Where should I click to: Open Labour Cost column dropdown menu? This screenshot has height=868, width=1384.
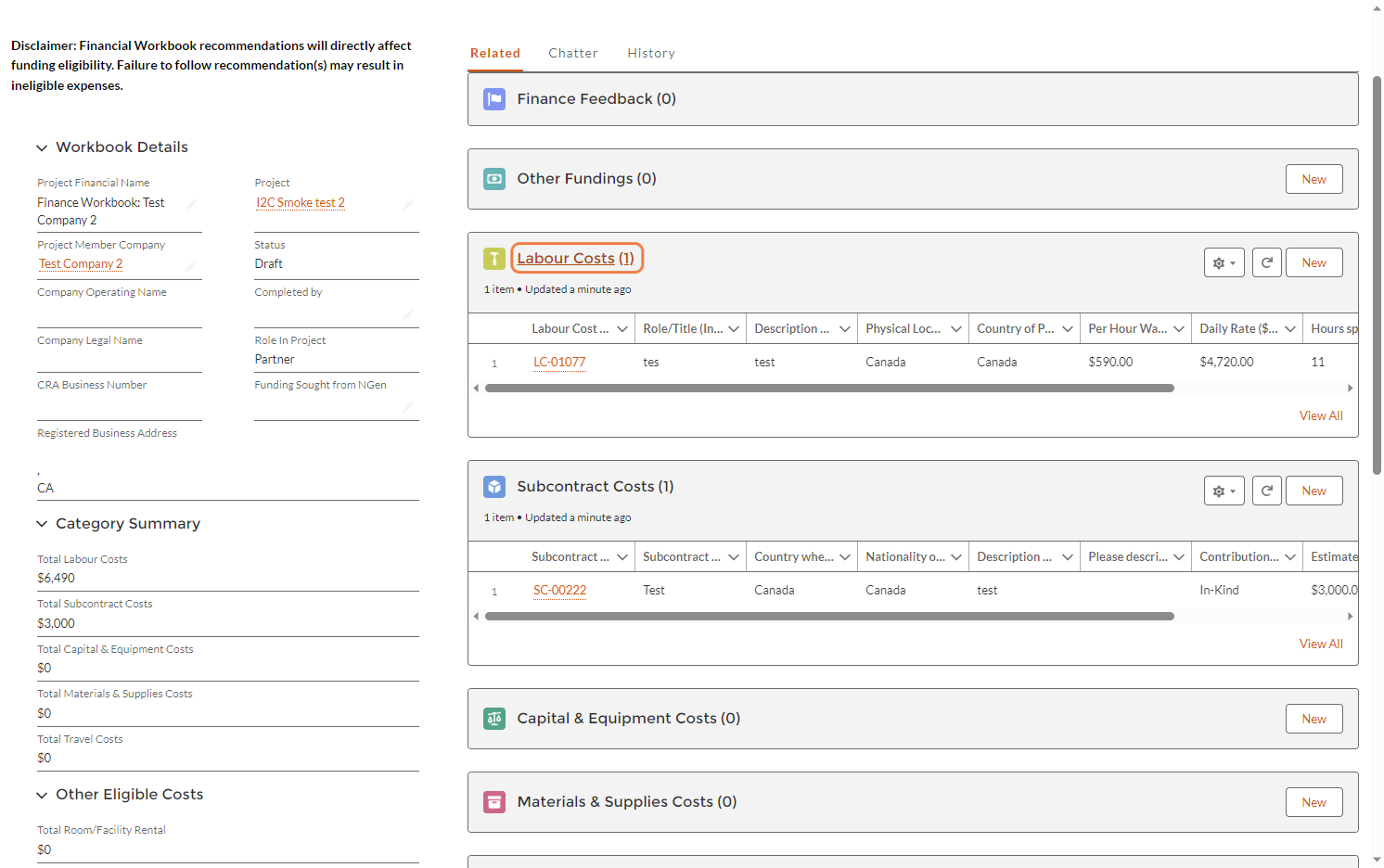pyautogui.click(x=622, y=329)
